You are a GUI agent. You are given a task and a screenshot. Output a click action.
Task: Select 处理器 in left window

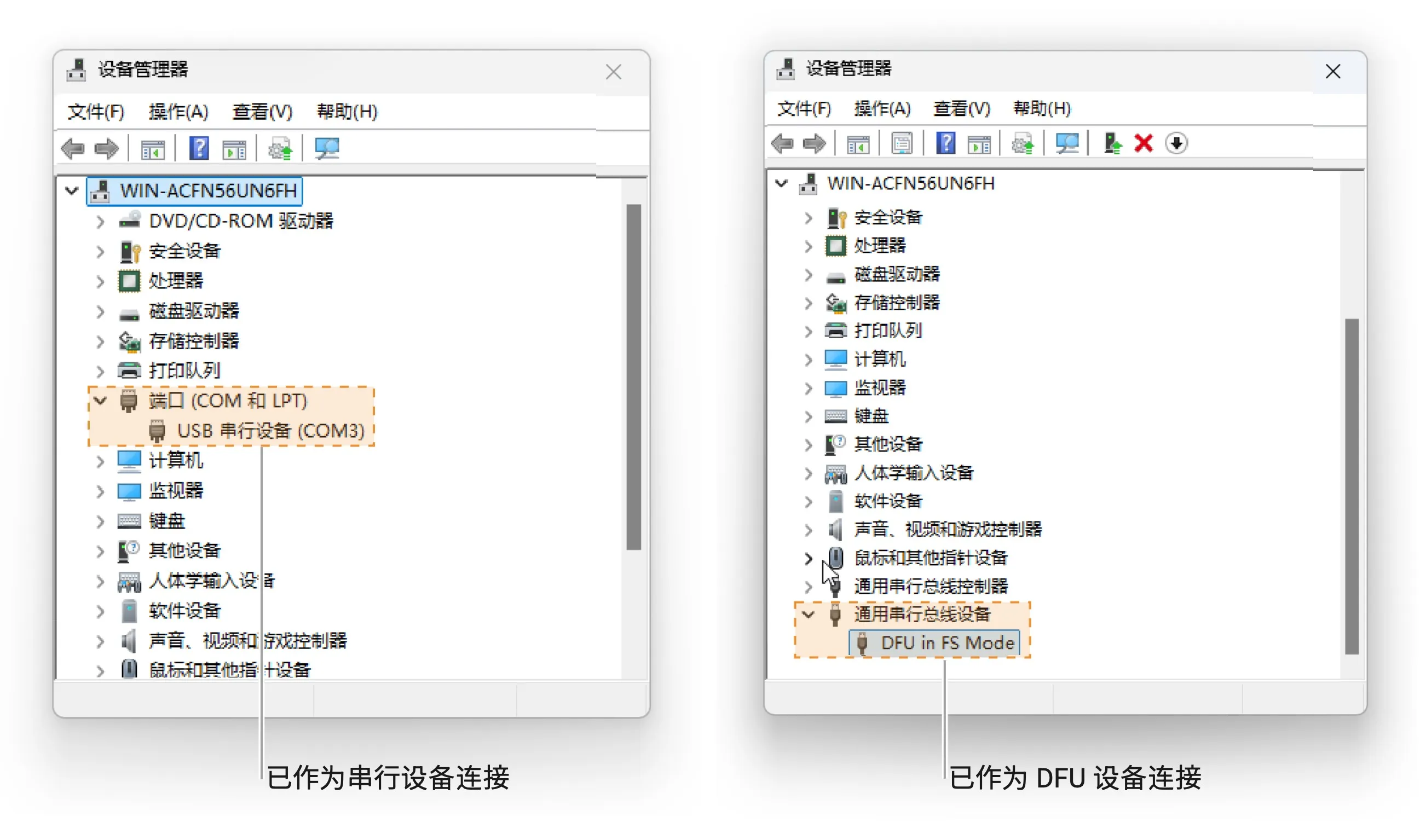tap(176, 281)
